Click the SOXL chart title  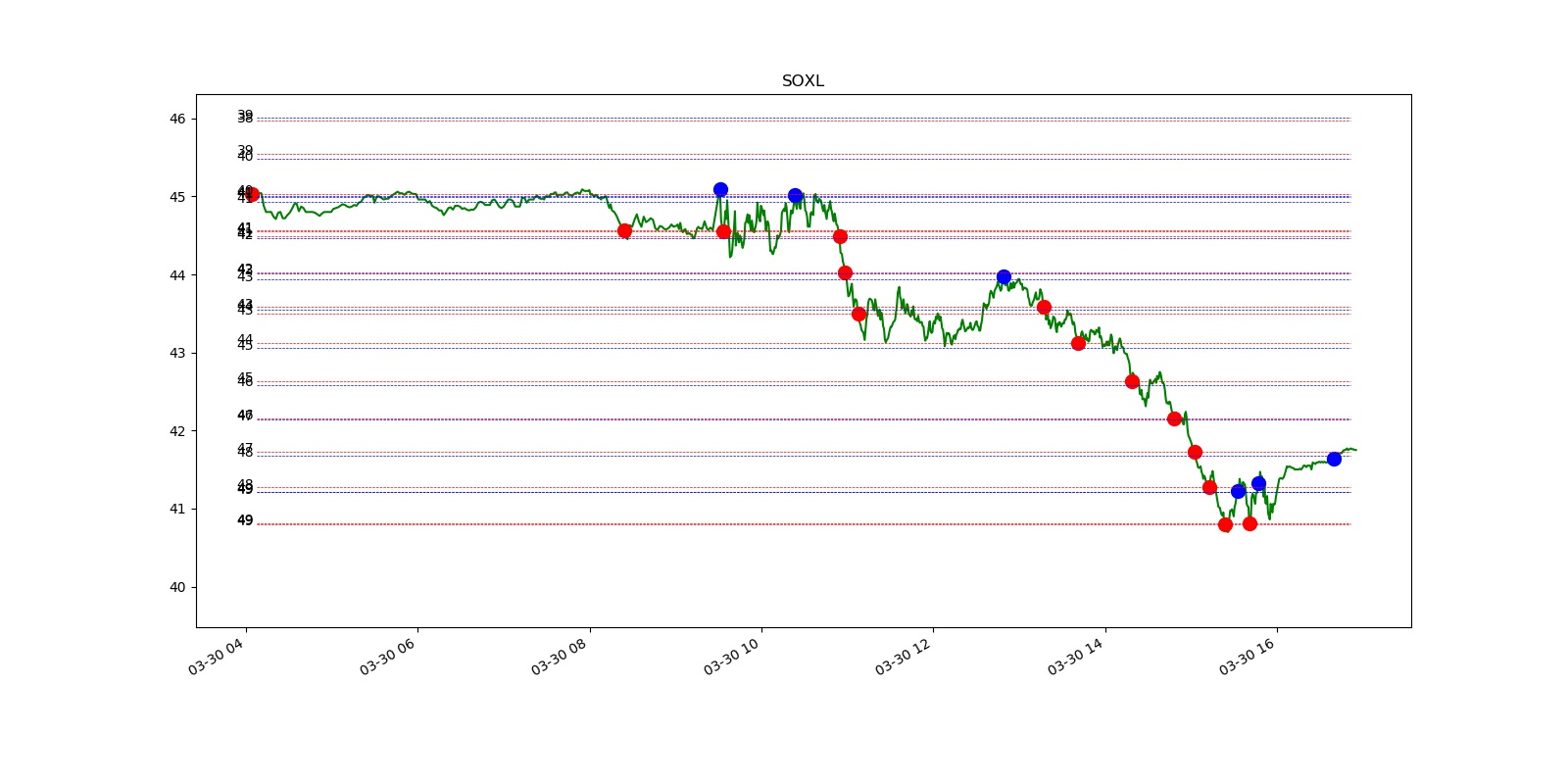click(x=803, y=81)
